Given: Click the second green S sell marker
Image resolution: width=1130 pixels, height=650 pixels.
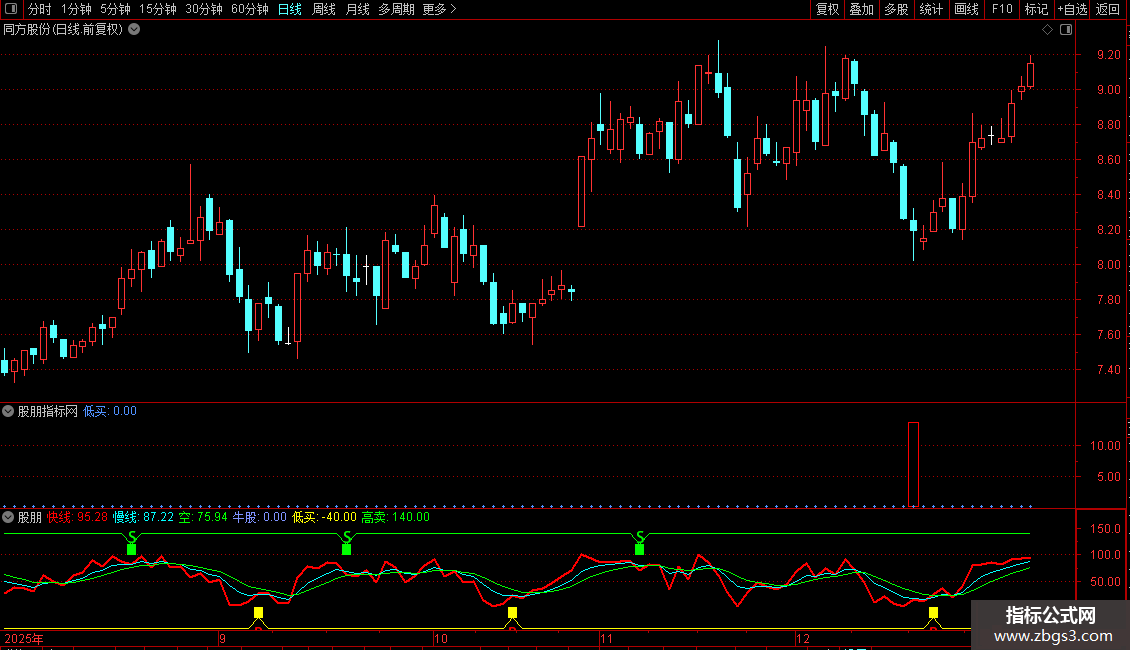Looking at the screenshot, I should [347, 543].
